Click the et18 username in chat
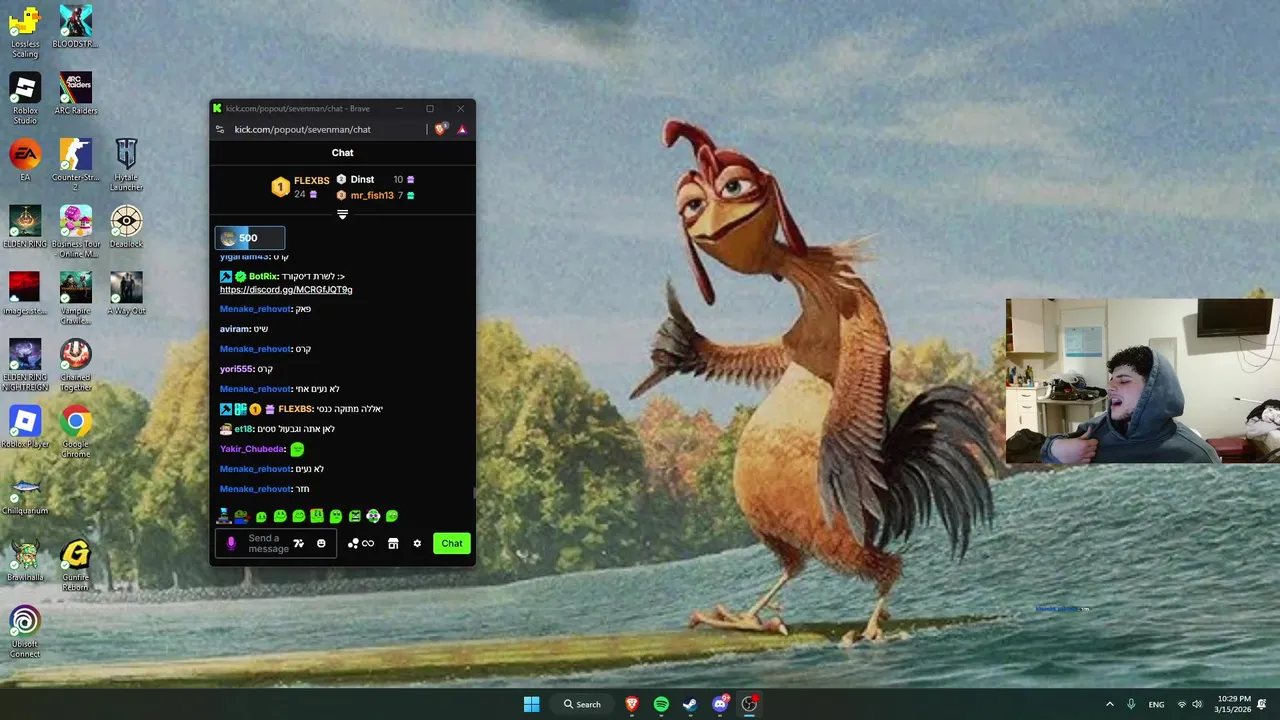The image size is (1280, 720). coord(243,429)
